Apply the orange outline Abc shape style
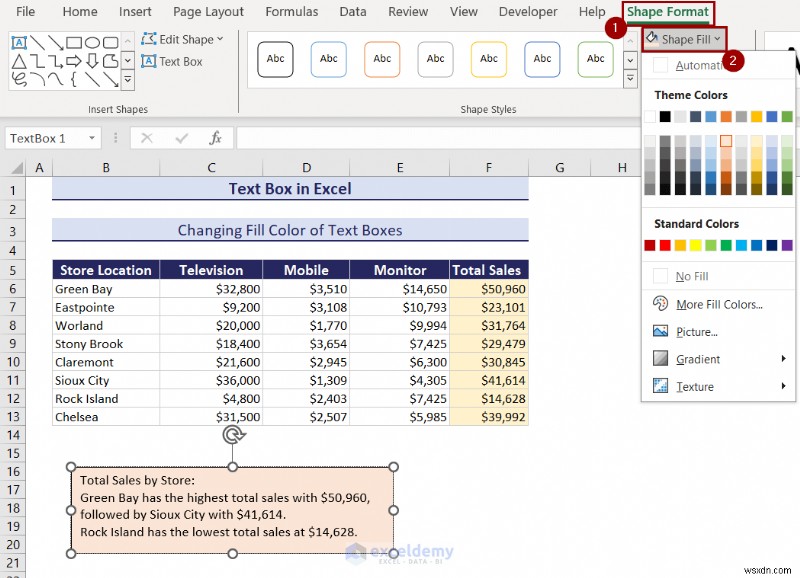The width and height of the screenshot is (800, 578). [382, 59]
